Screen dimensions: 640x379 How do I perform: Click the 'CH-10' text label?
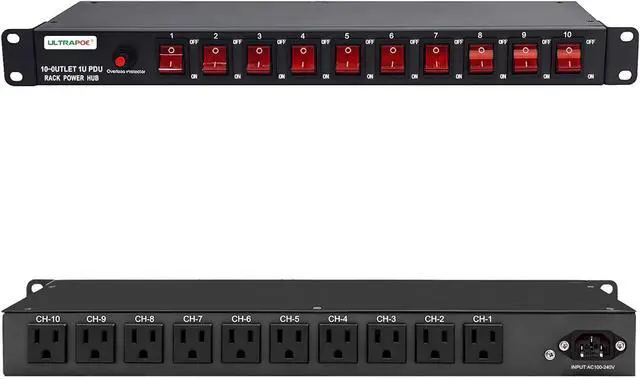pos(47,319)
